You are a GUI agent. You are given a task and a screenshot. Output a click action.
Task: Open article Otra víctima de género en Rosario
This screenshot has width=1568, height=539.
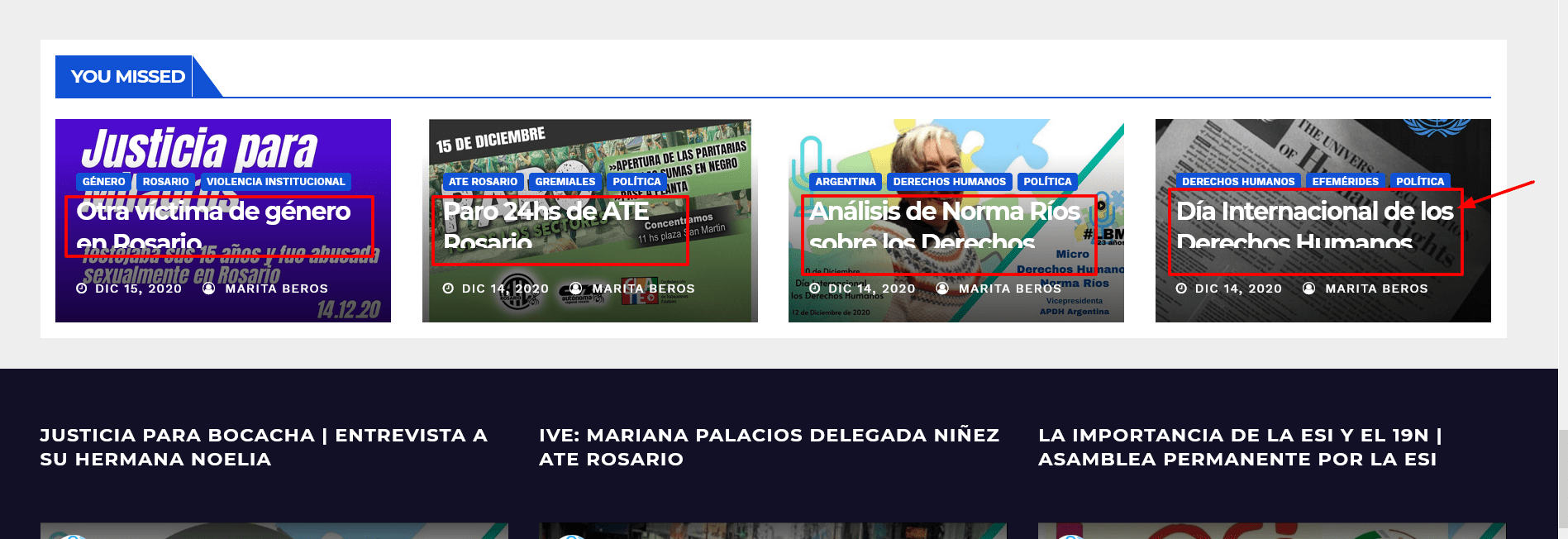tap(214, 227)
